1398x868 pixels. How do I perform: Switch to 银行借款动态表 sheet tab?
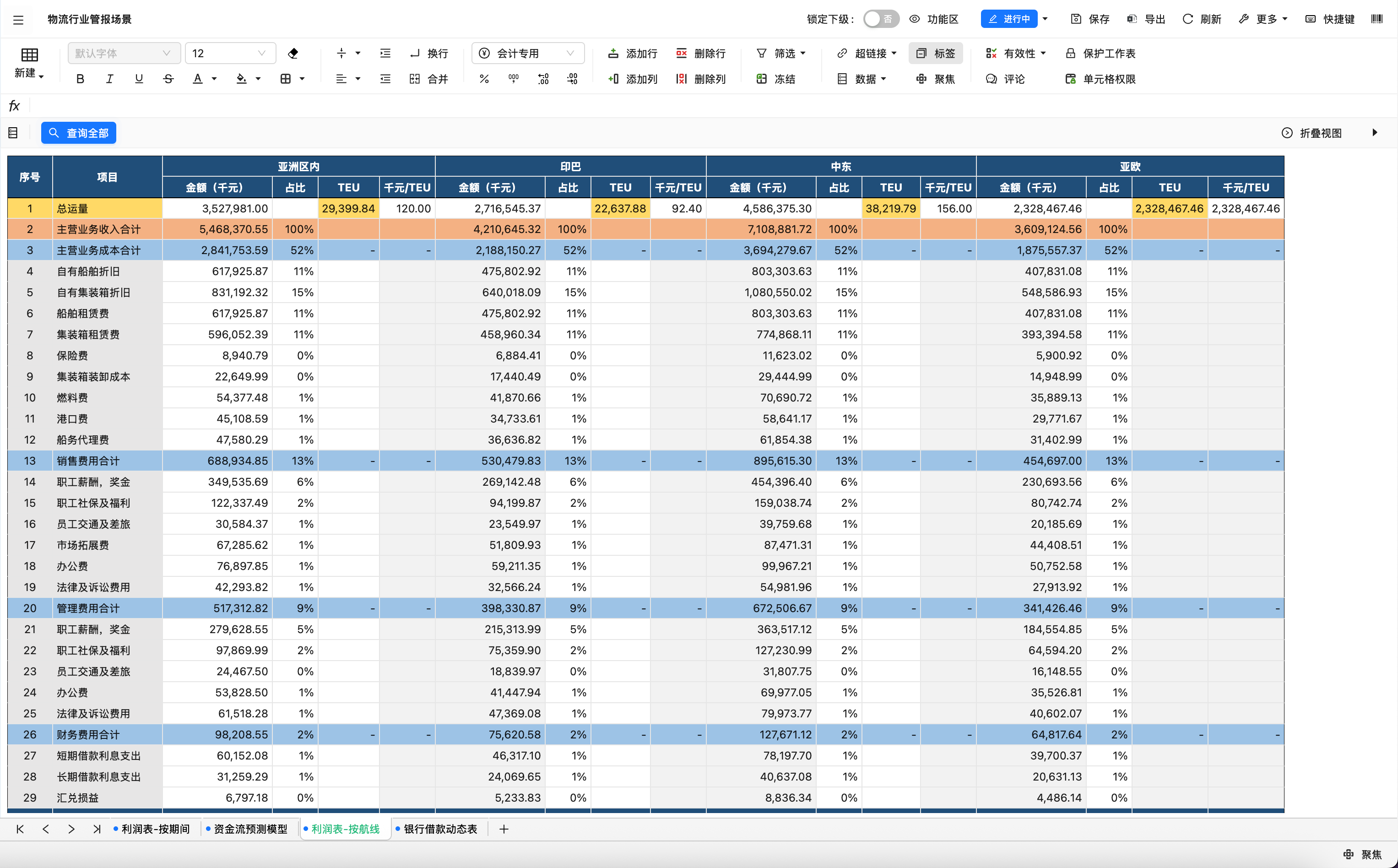[440, 829]
